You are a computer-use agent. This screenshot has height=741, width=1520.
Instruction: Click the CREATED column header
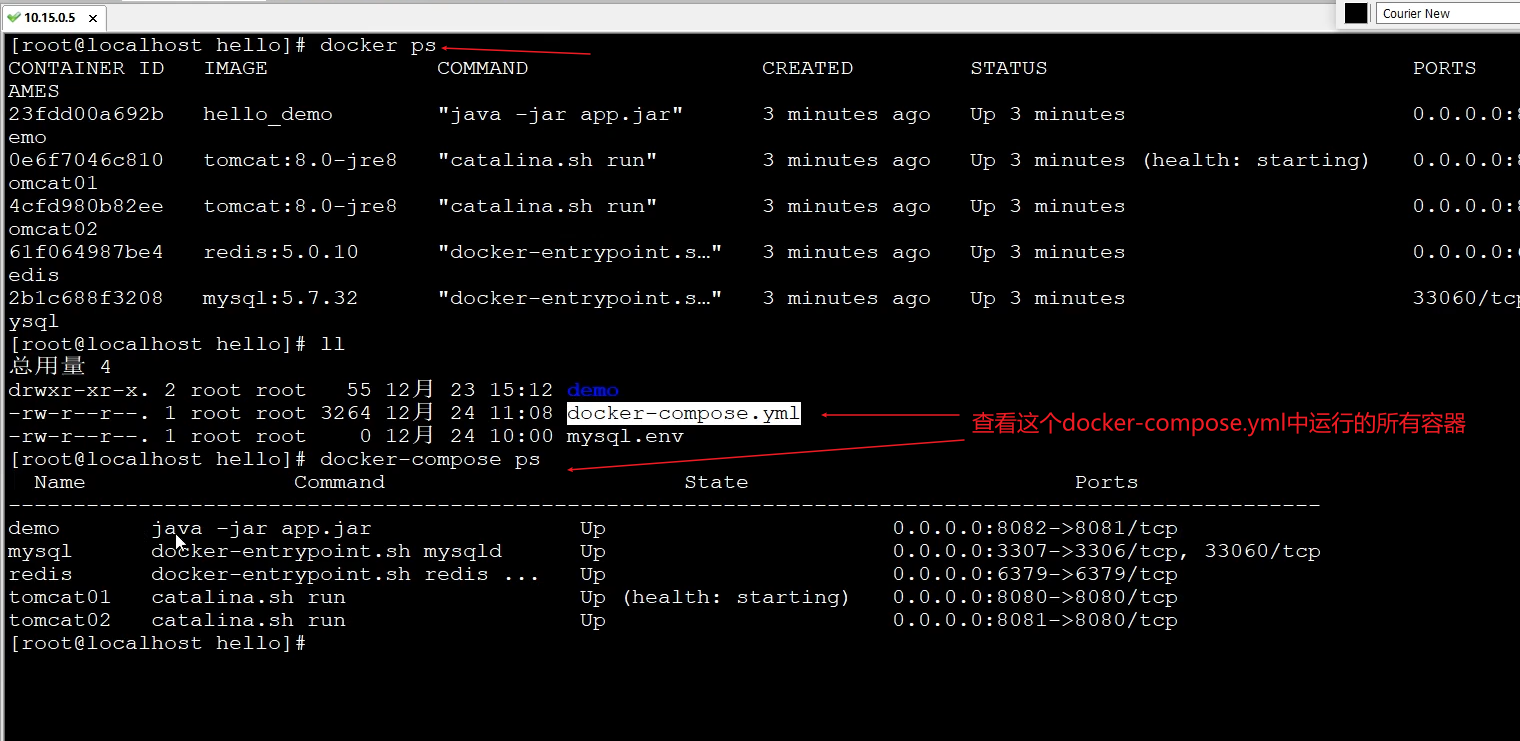coord(808,68)
